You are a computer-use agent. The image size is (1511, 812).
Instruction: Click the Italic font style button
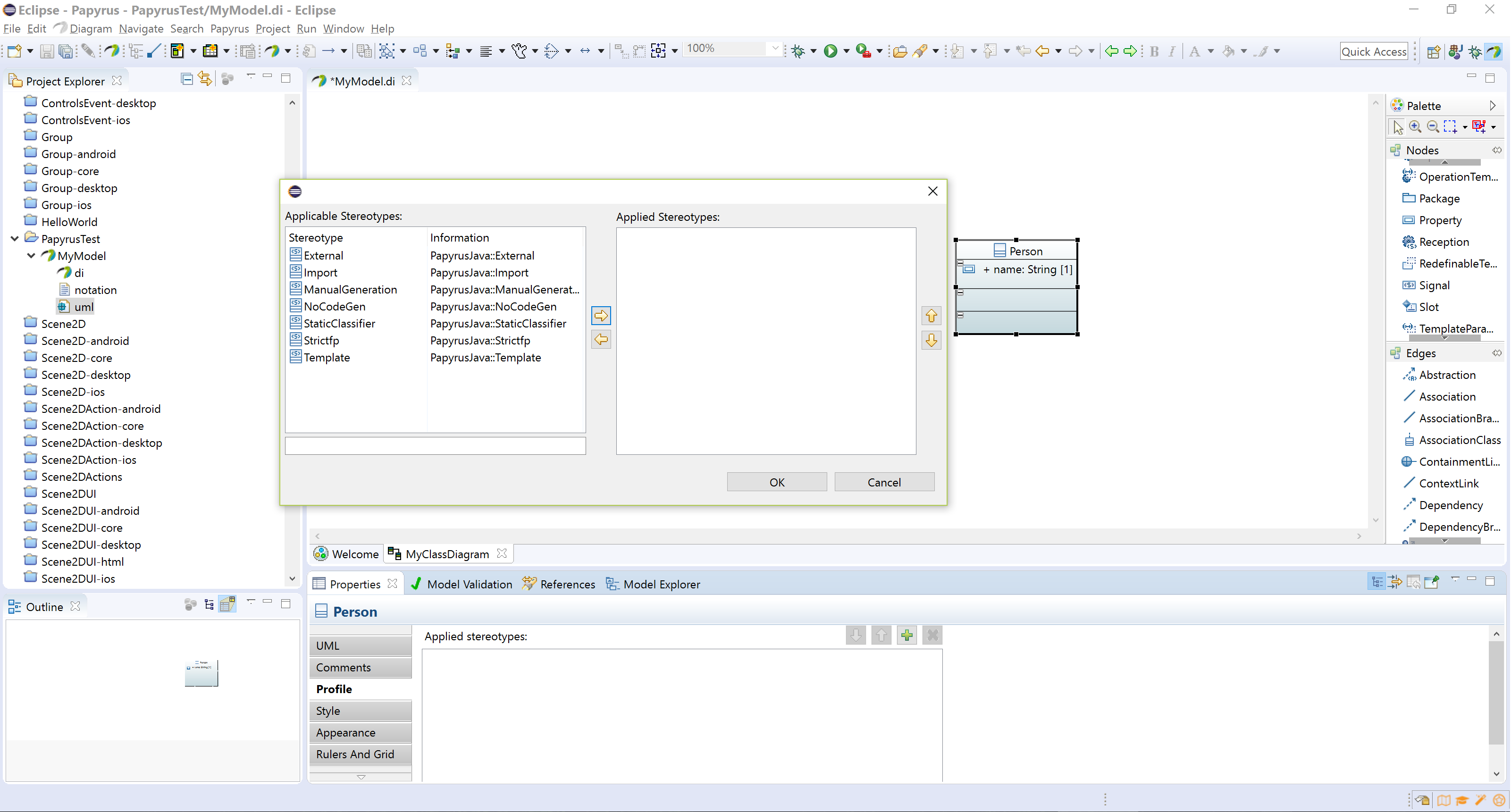pyautogui.click(x=1171, y=51)
